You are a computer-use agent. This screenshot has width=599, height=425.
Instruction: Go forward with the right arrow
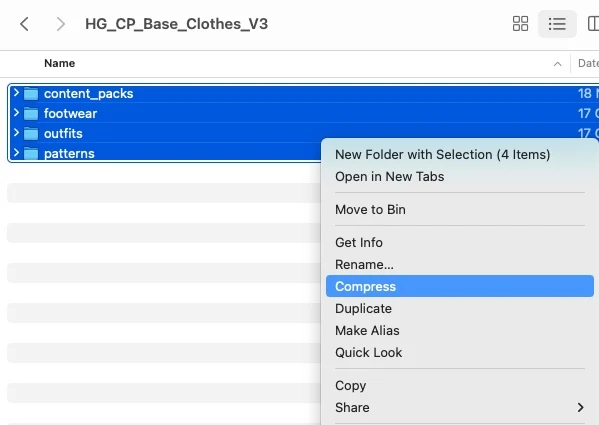60,24
